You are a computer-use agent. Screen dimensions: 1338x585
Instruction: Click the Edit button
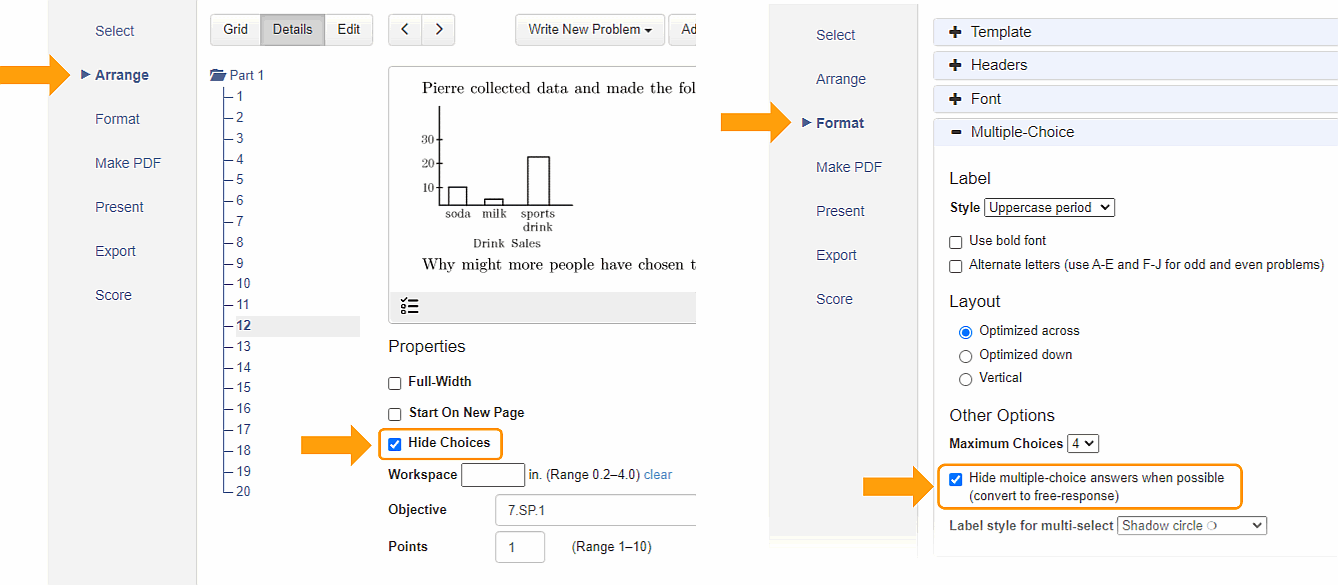pos(348,29)
